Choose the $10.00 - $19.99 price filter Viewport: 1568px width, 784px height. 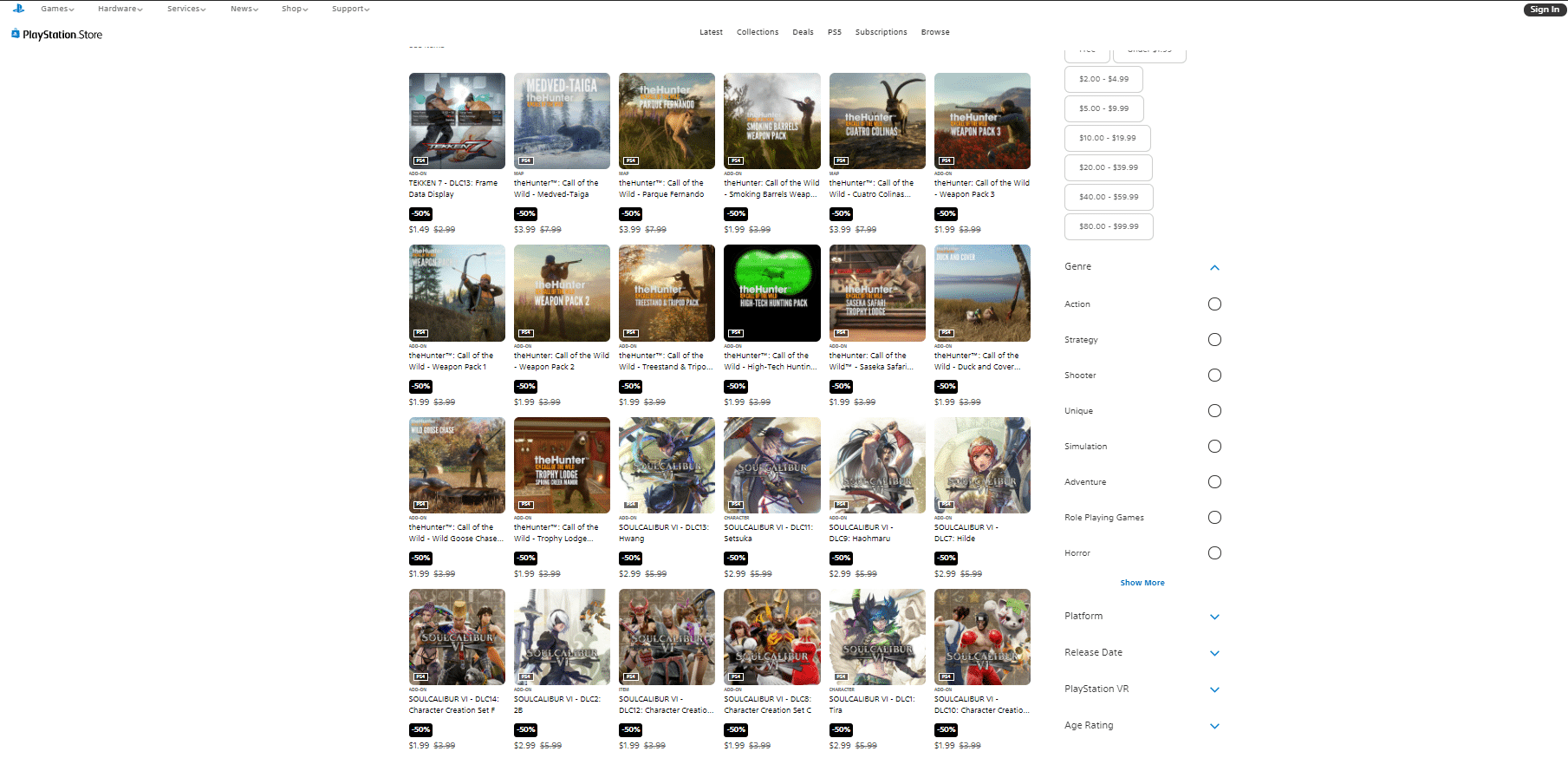pos(1107,138)
